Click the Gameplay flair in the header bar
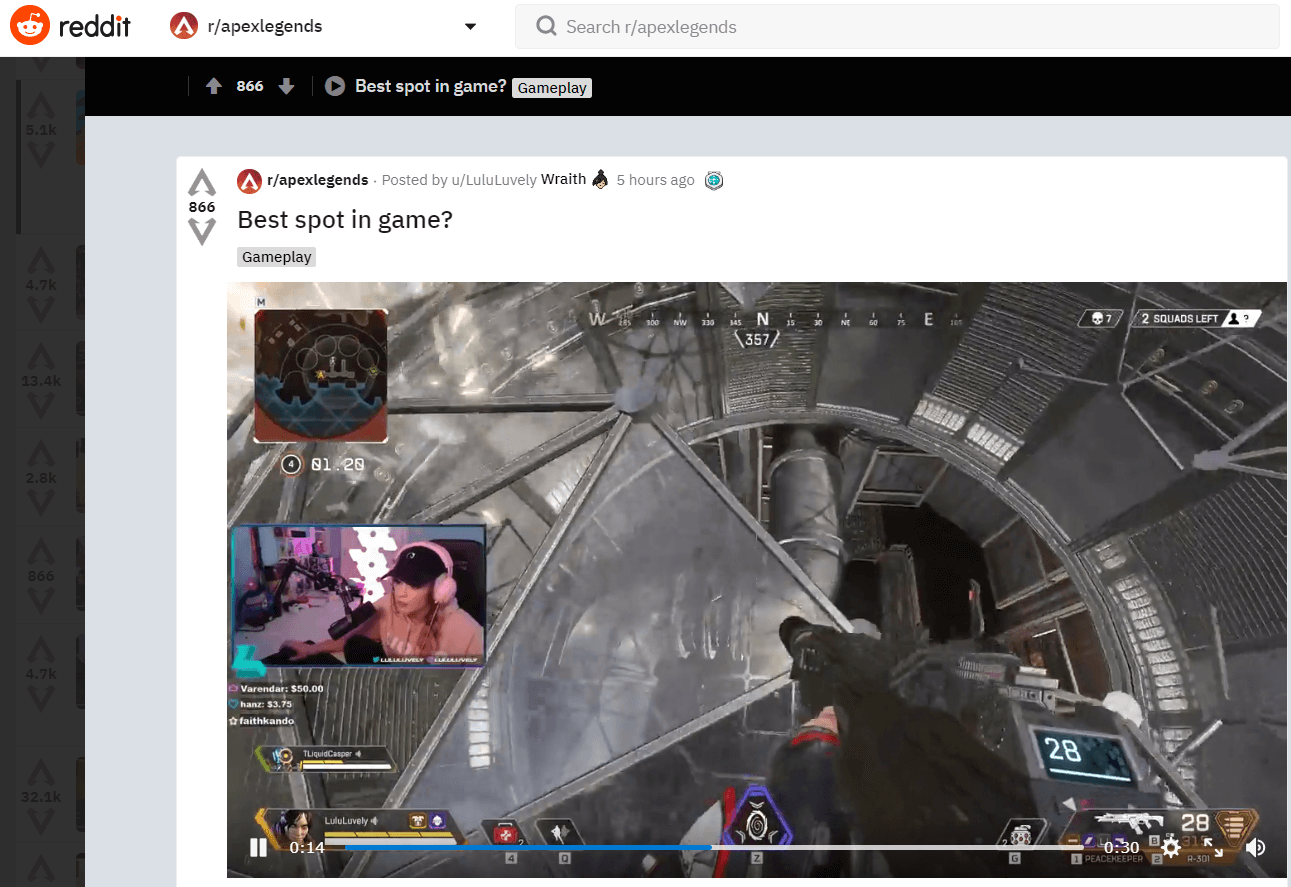The height and width of the screenshot is (887, 1291). click(x=552, y=88)
